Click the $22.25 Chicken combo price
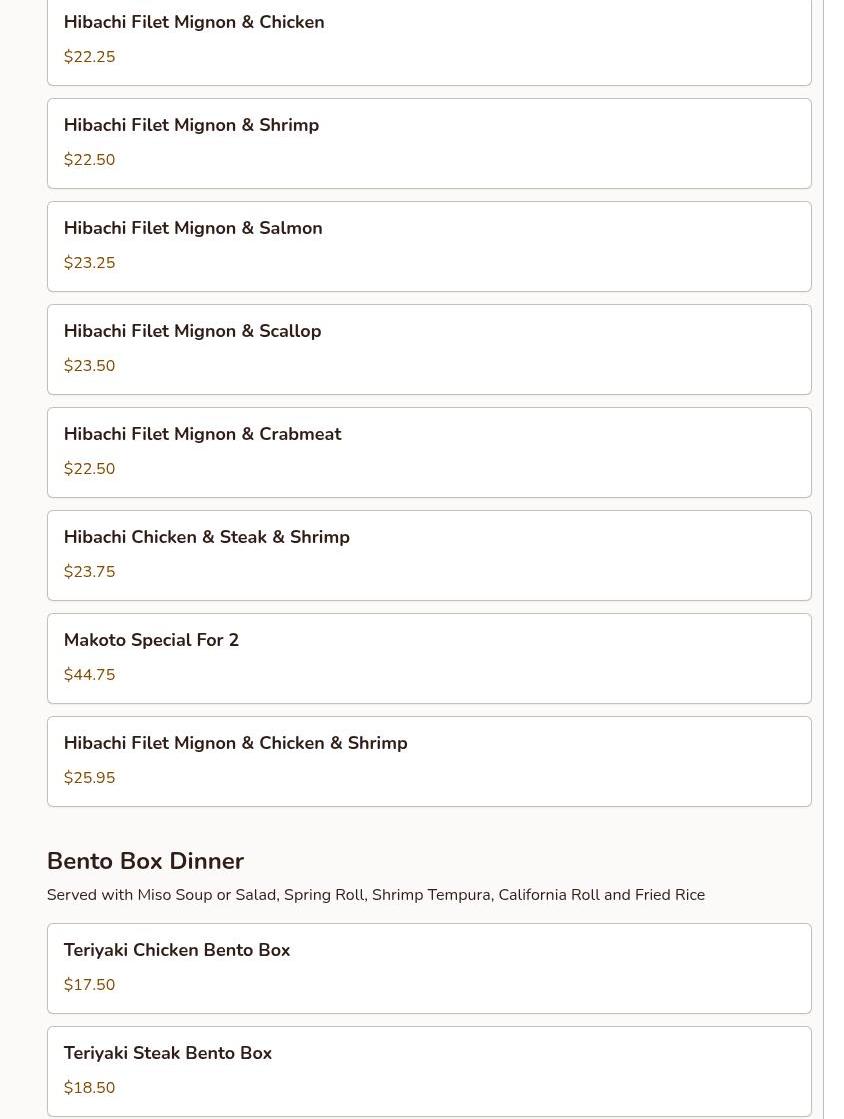This screenshot has height=1119, width=844. (89, 56)
